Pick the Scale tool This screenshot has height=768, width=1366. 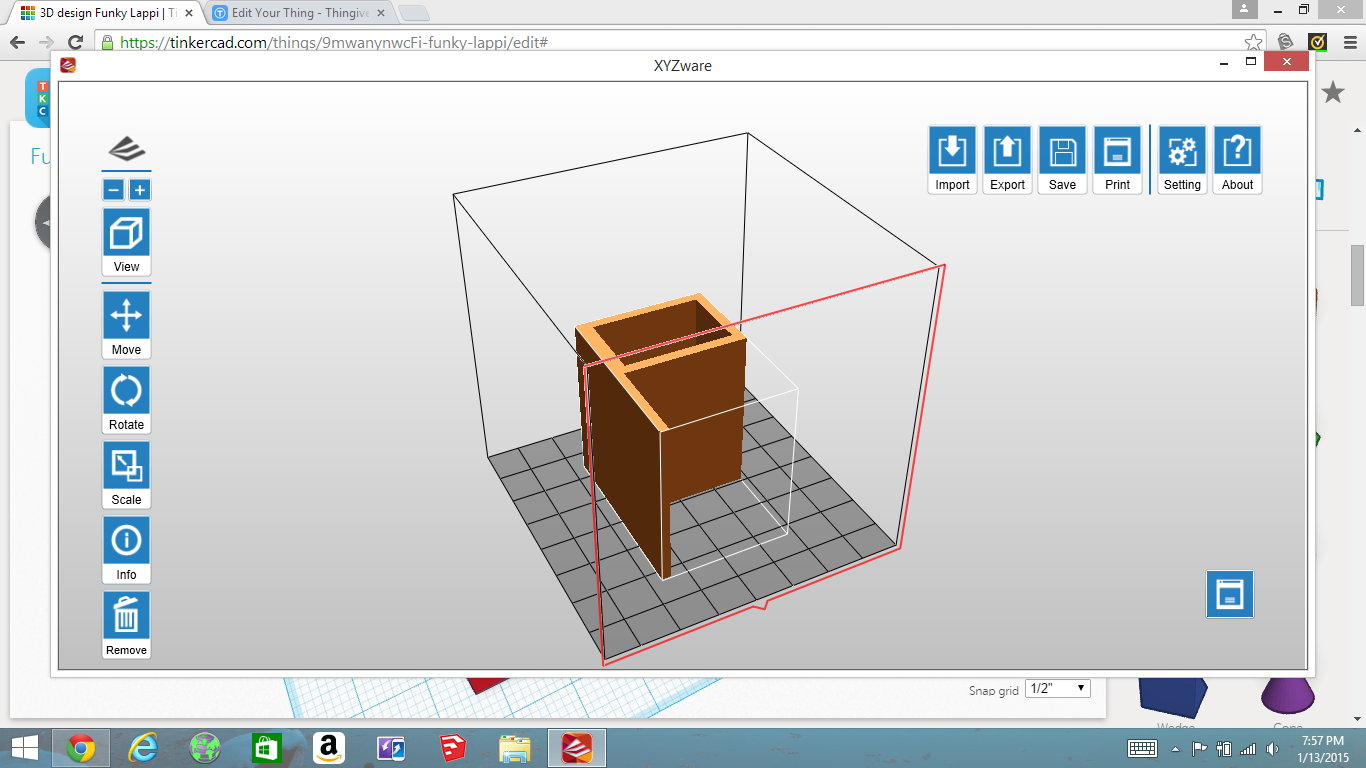pos(126,474)
